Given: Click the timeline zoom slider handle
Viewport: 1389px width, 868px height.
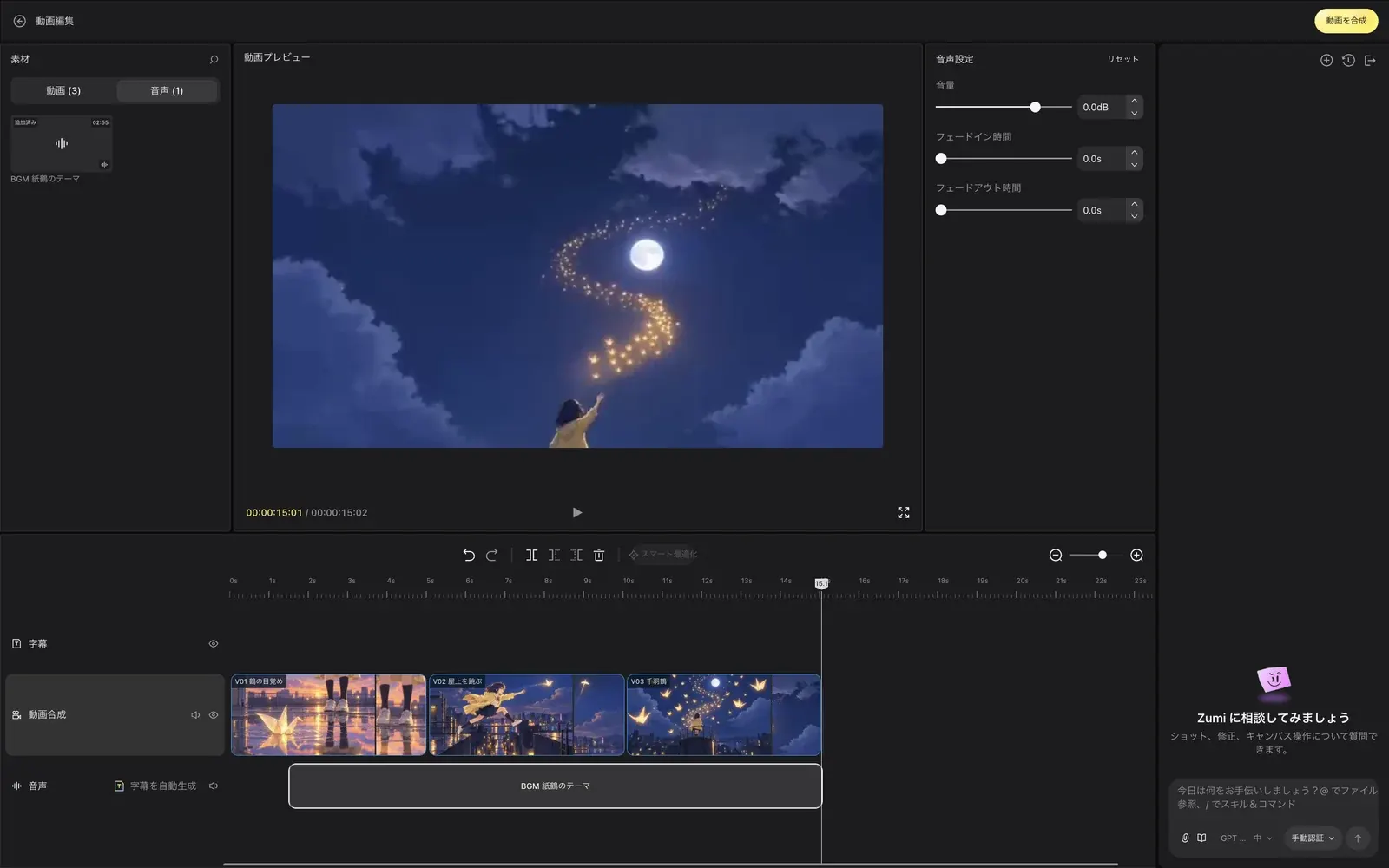Looking at the screenshot, I should tap(1103, 555).
